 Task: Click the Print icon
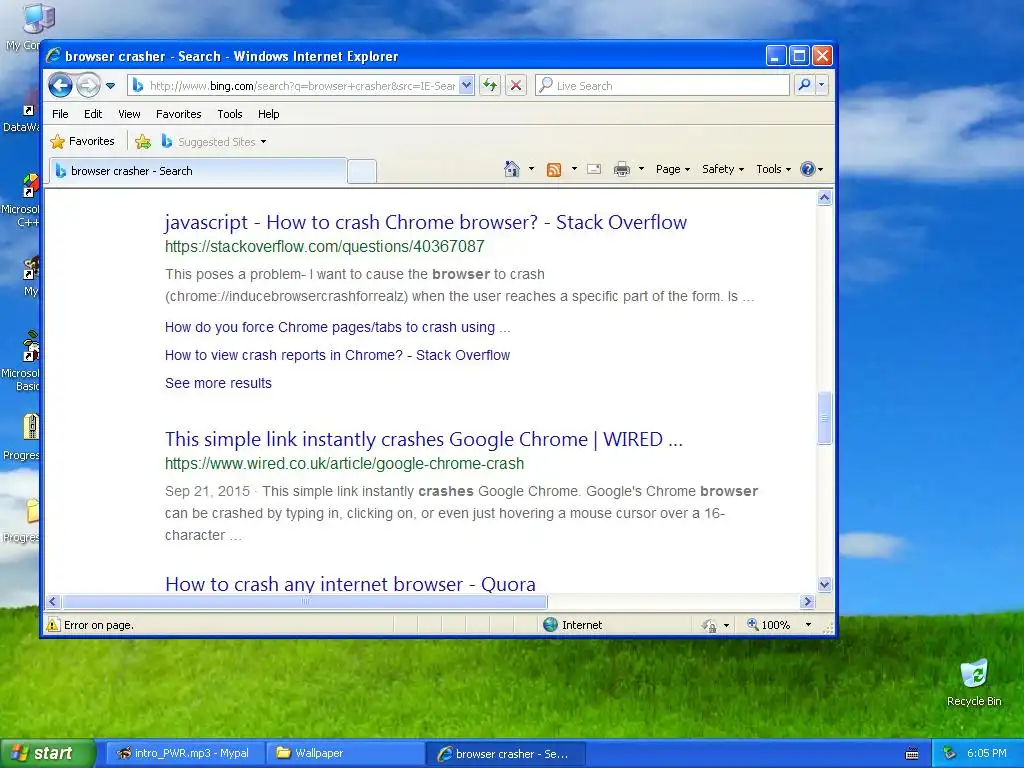(x=622, y=169)
